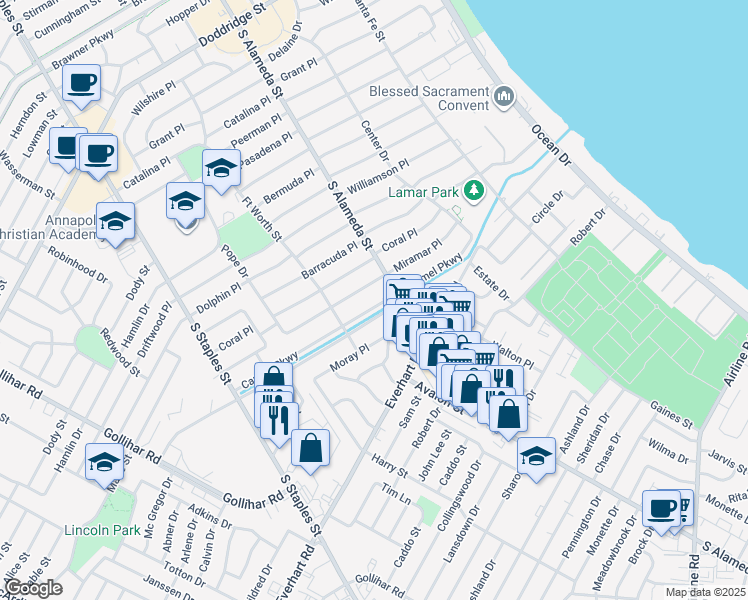Open the restaurant marker near Walton Pl
748x600 pixels.
tap(502, 380)
